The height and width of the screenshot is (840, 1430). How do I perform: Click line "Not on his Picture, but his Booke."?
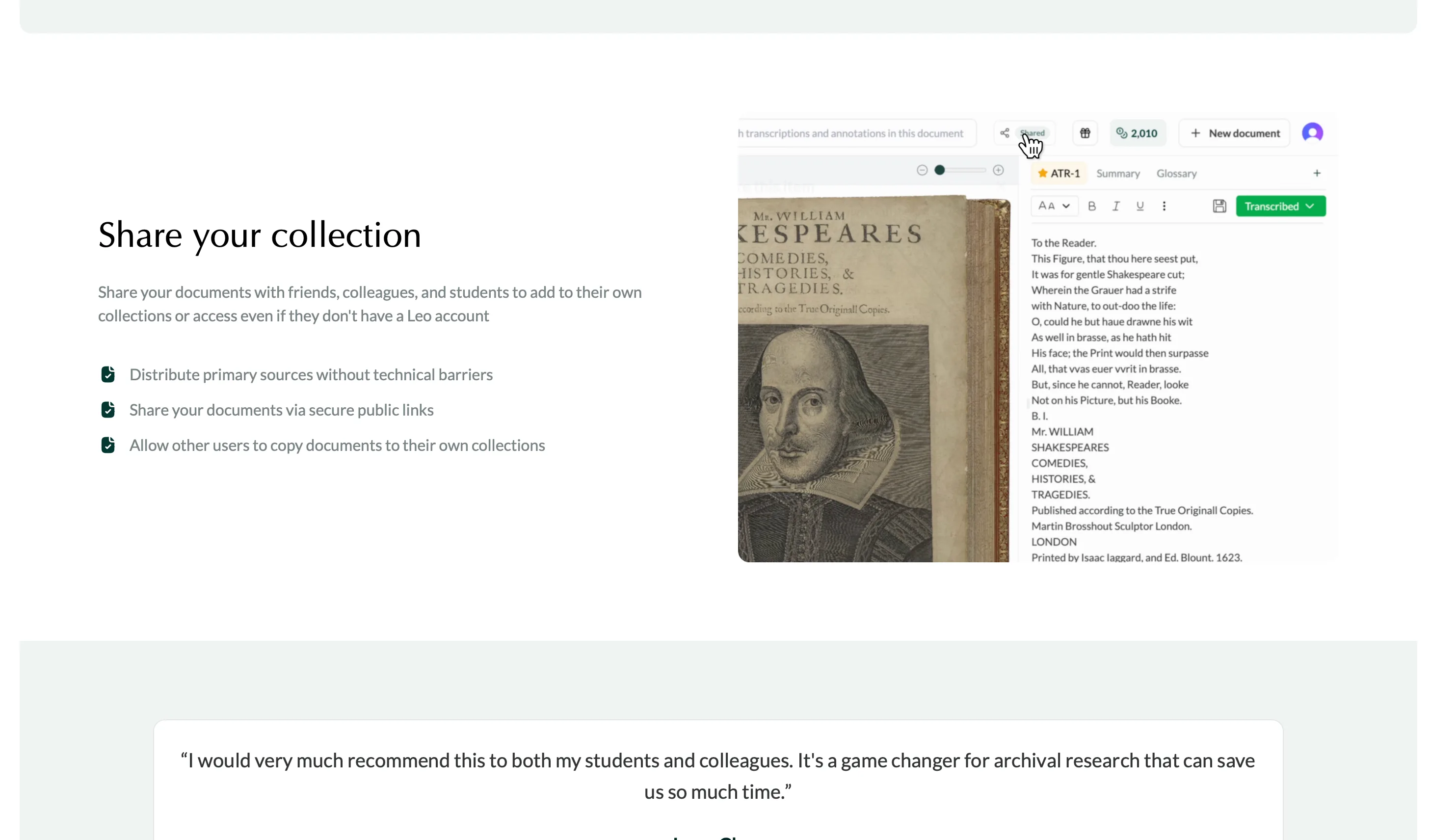(1107, 400)
